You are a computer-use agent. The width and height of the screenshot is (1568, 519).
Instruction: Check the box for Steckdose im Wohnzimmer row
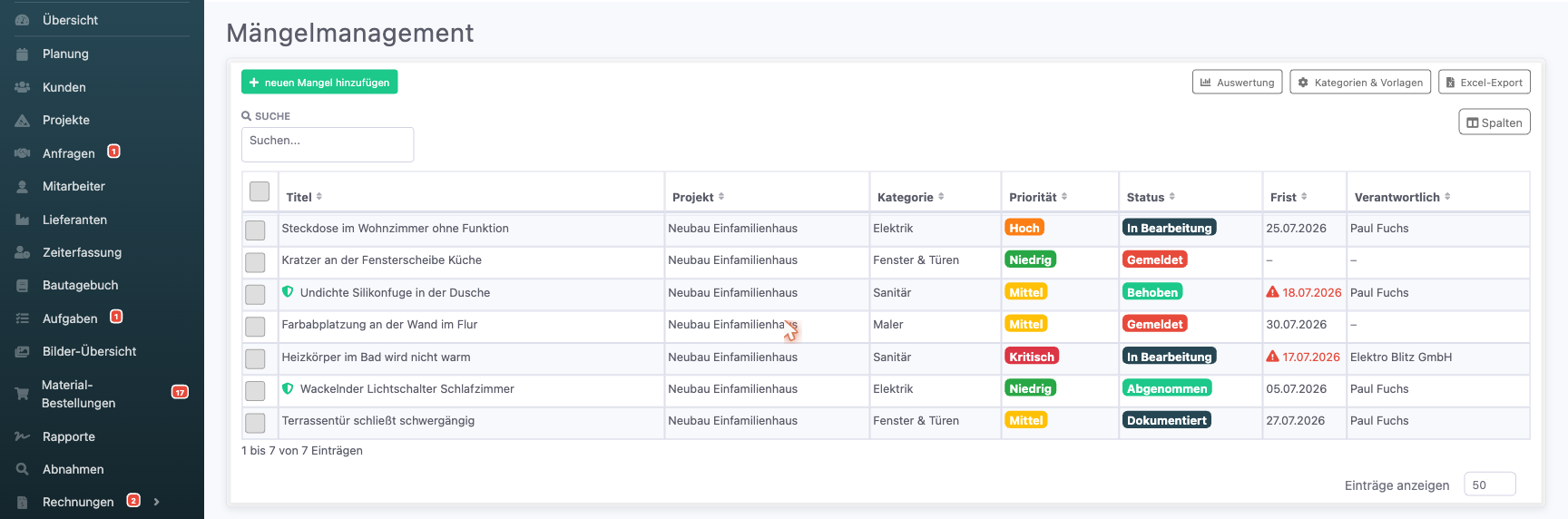point(255,230)
